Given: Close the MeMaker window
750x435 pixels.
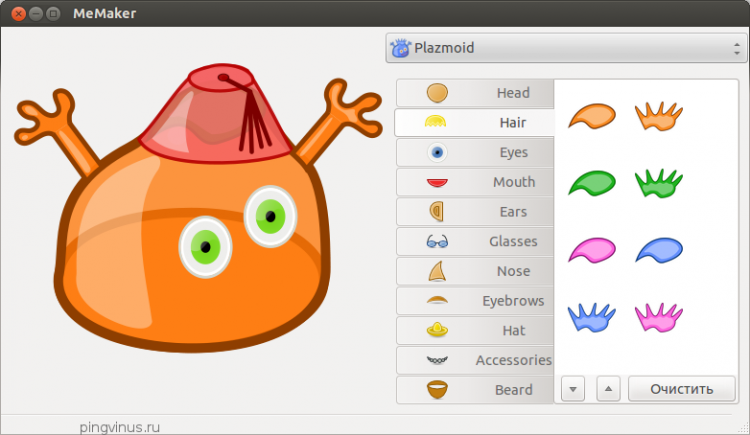Looking at the screenshot, I should [16, 14].
